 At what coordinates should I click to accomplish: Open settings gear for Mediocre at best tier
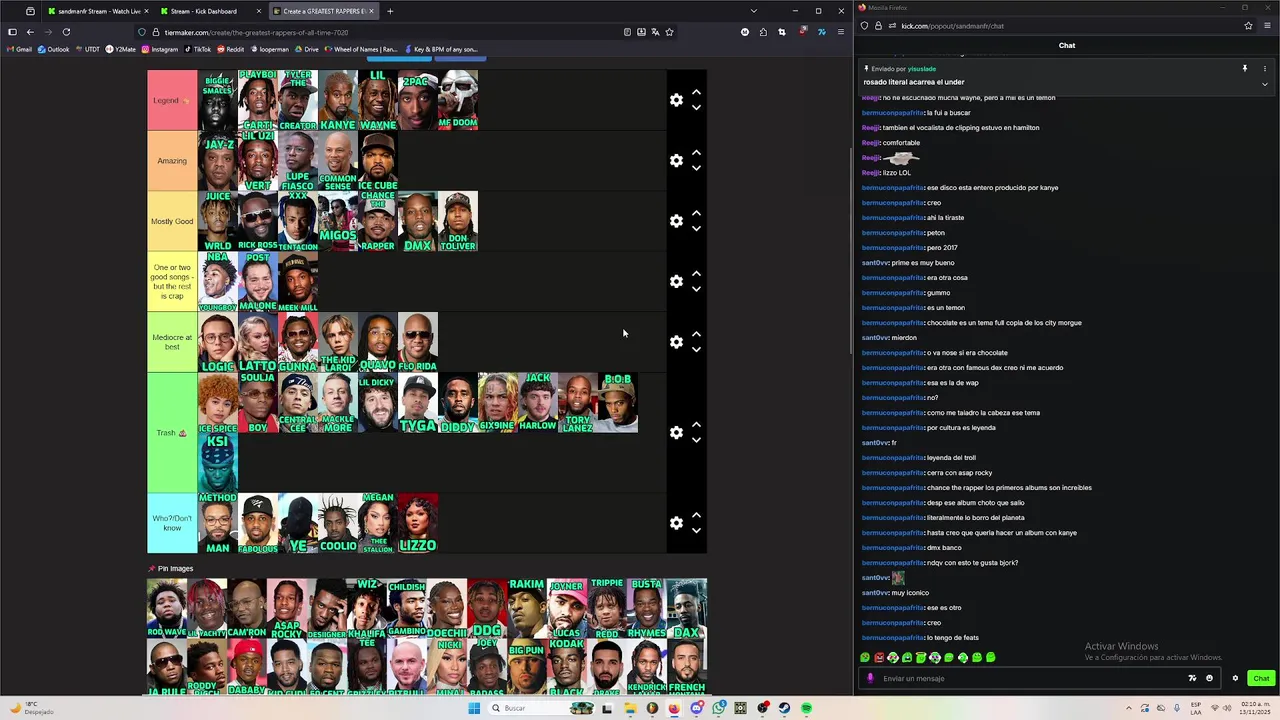point(676,342)
